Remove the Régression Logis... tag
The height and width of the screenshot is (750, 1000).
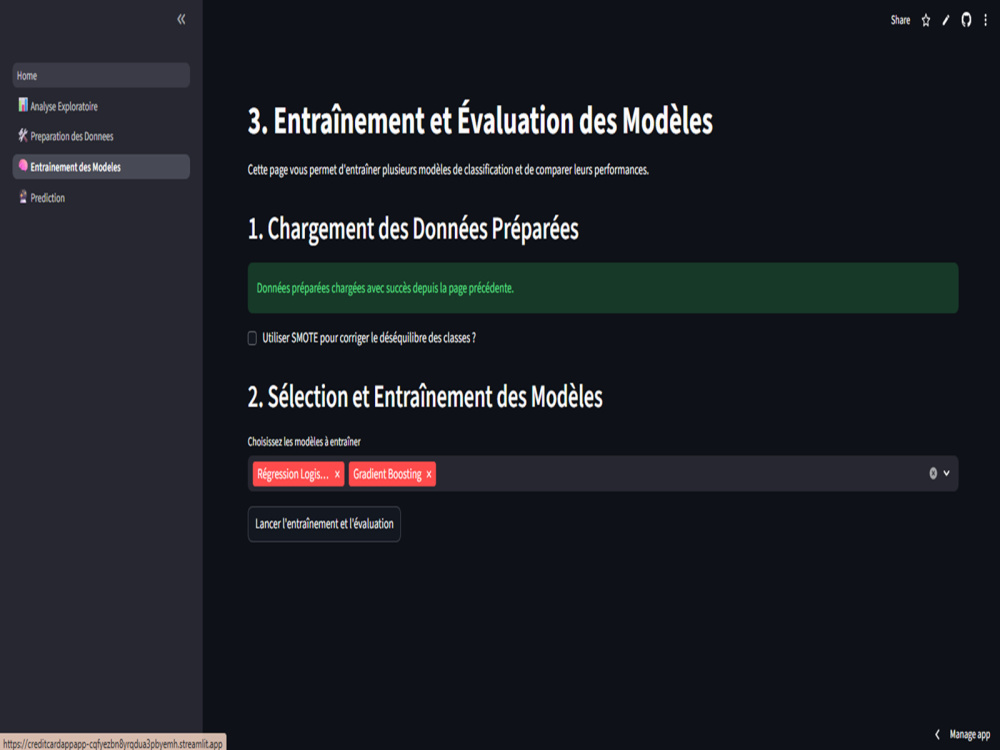click(x=337, y=474)
